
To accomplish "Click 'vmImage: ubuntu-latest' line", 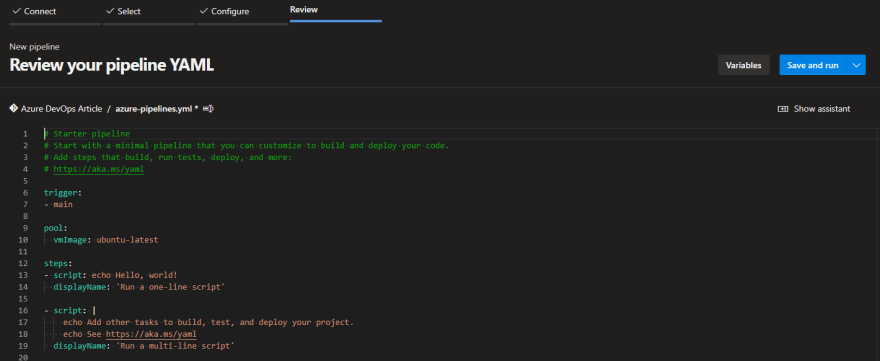I will [x=106, y=240].
